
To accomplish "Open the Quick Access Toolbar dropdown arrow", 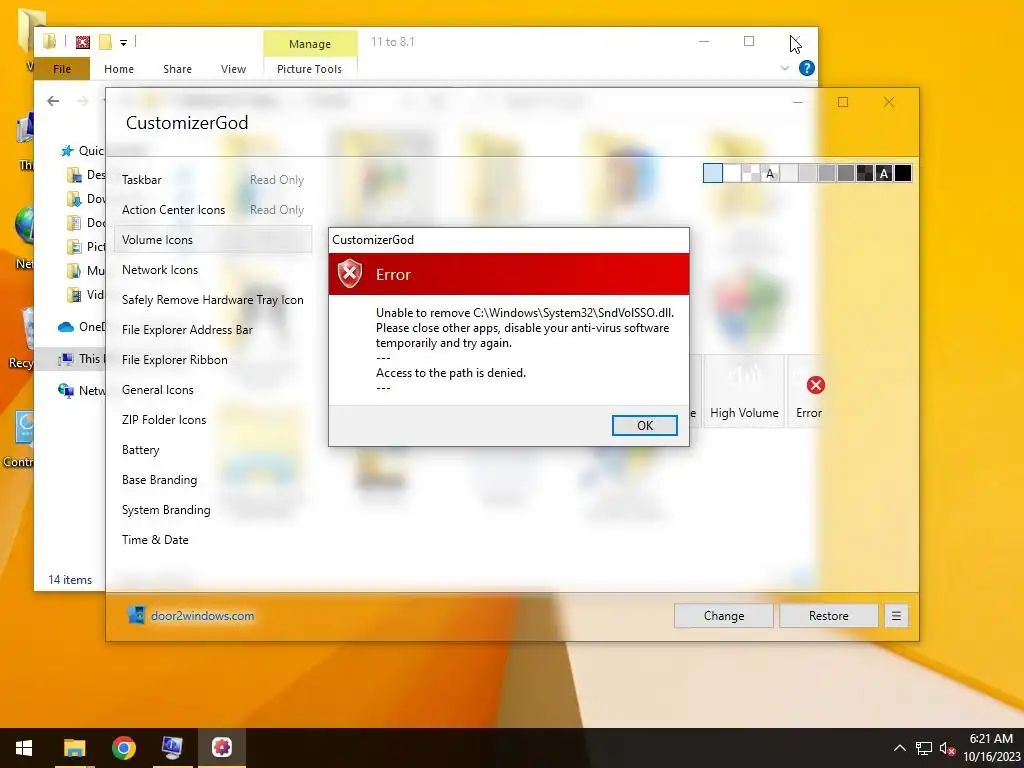I will (123, 43).
